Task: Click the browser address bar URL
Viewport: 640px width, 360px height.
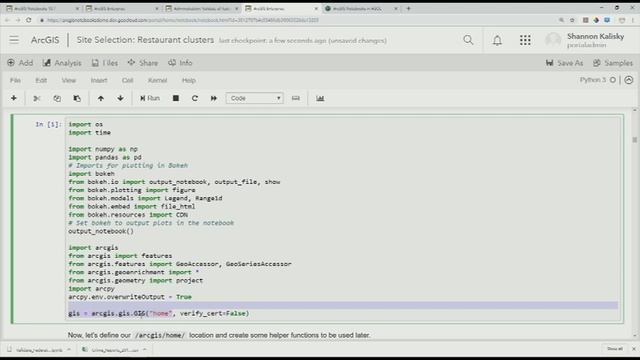Action: [183, 20]
